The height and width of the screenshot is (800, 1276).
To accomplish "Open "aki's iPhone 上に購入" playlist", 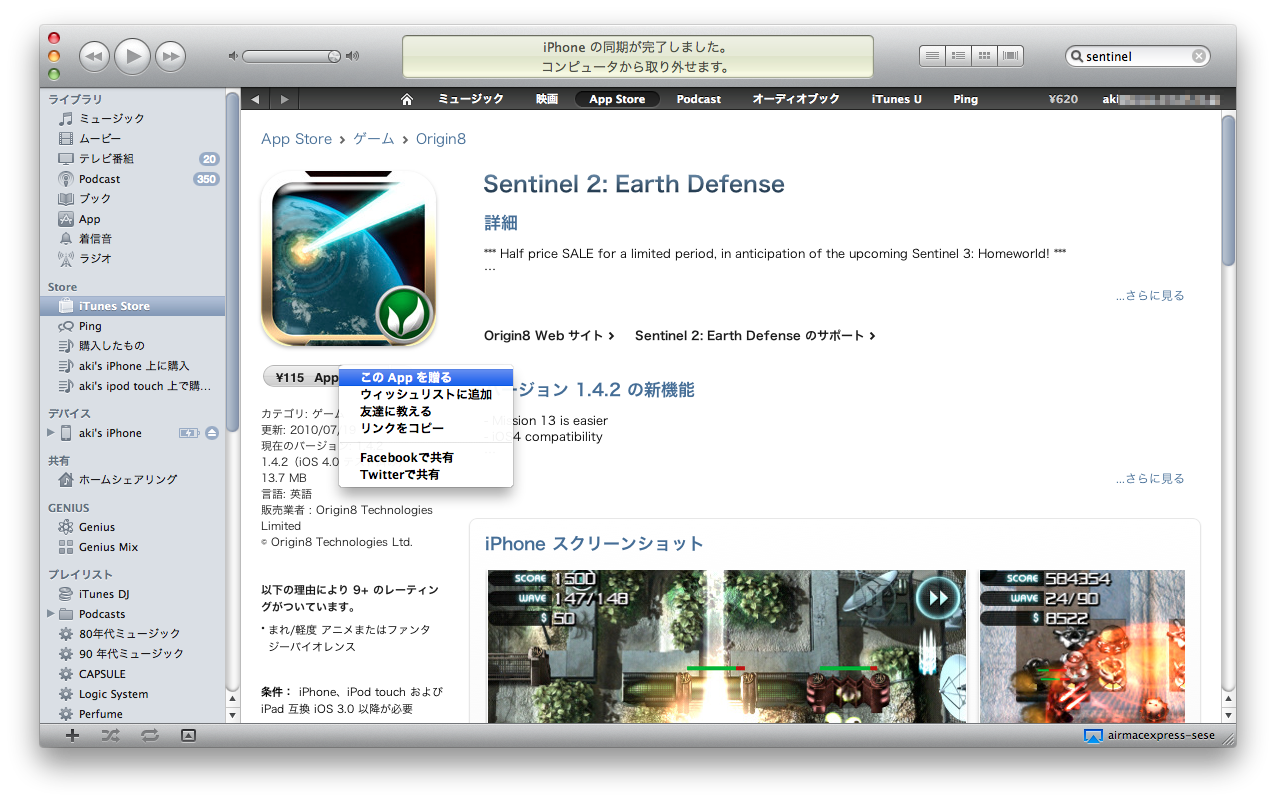I will click(133, 366).
